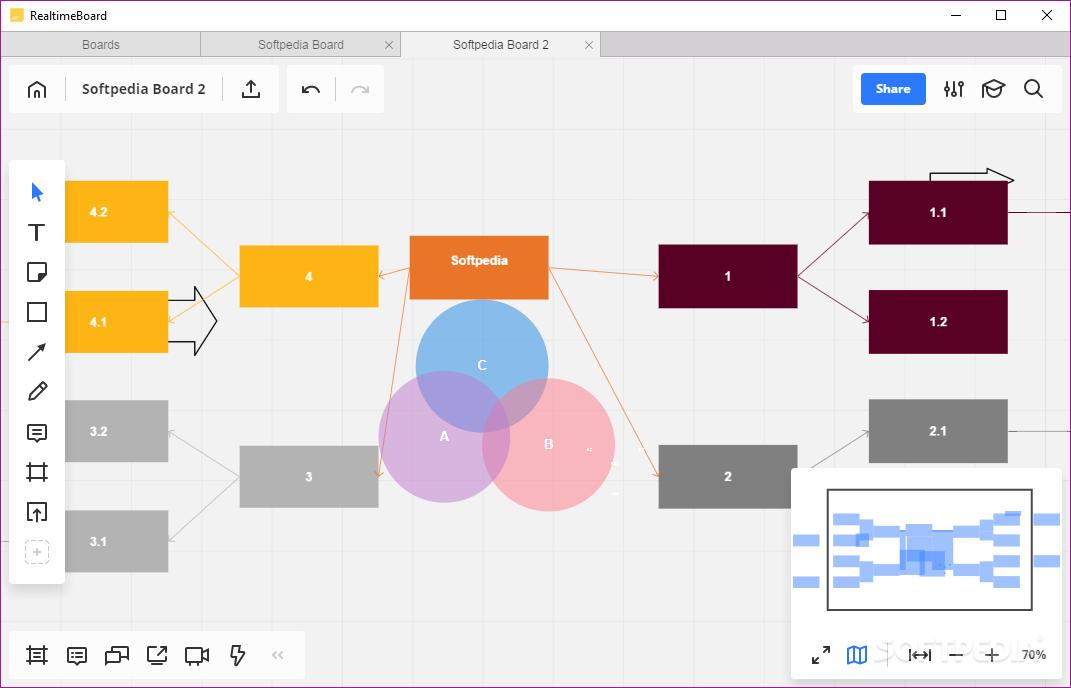Start video chat in bottom toolbar
This screenshot has width=1071, height=688.
click(x=197, y=656)
